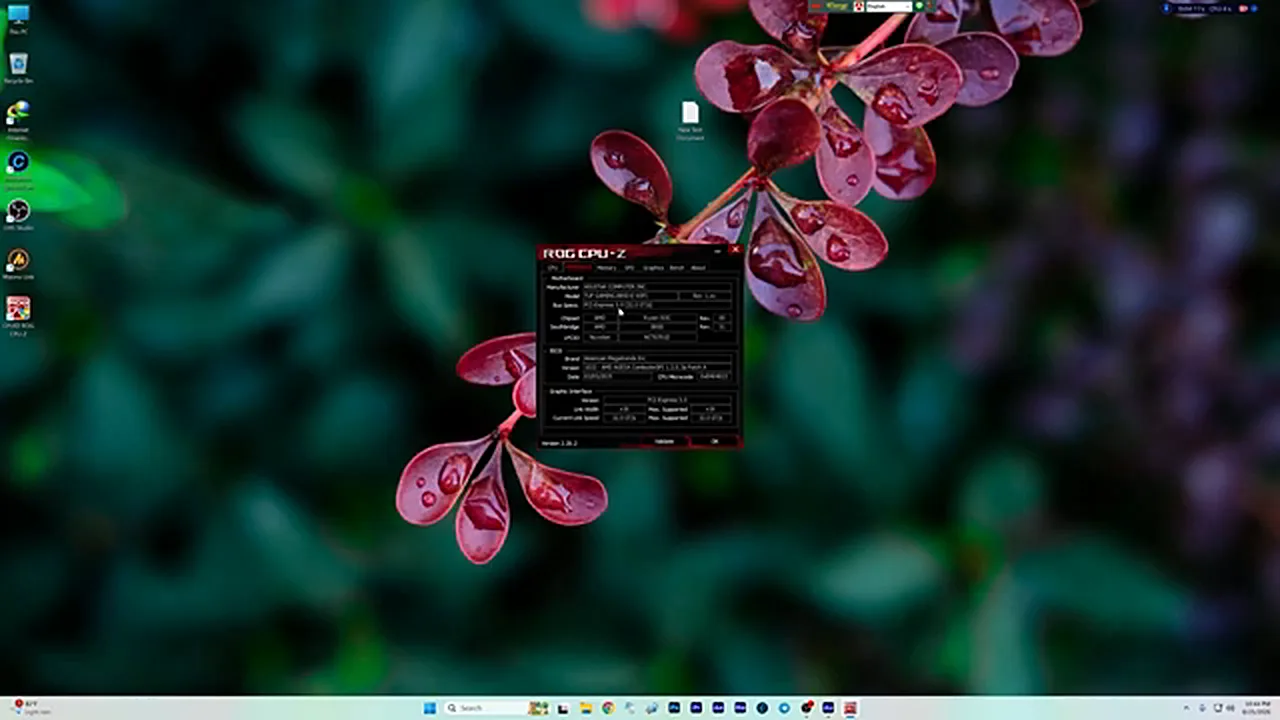
Task: Click the Validate button in CPU-Z
Action: [664, 441]
